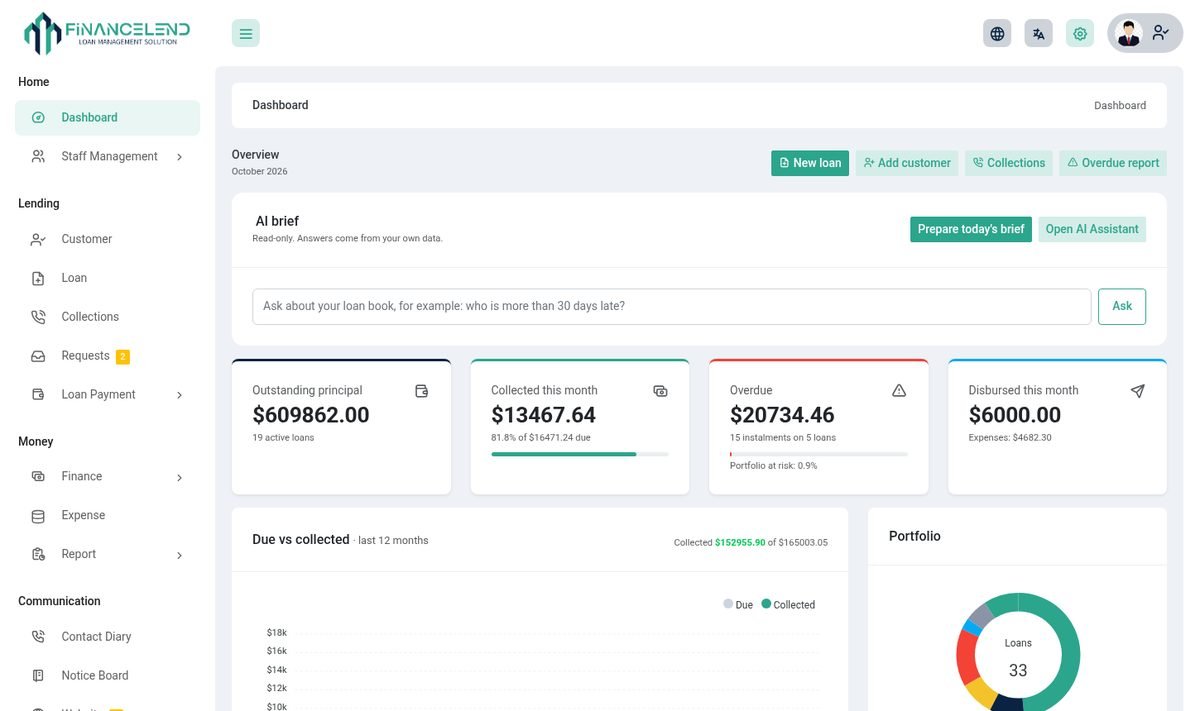Viewport: 1200px width, 711px height.
Task: Click the paper plane icon on Disbursed card
Action: pos(1137,391)
